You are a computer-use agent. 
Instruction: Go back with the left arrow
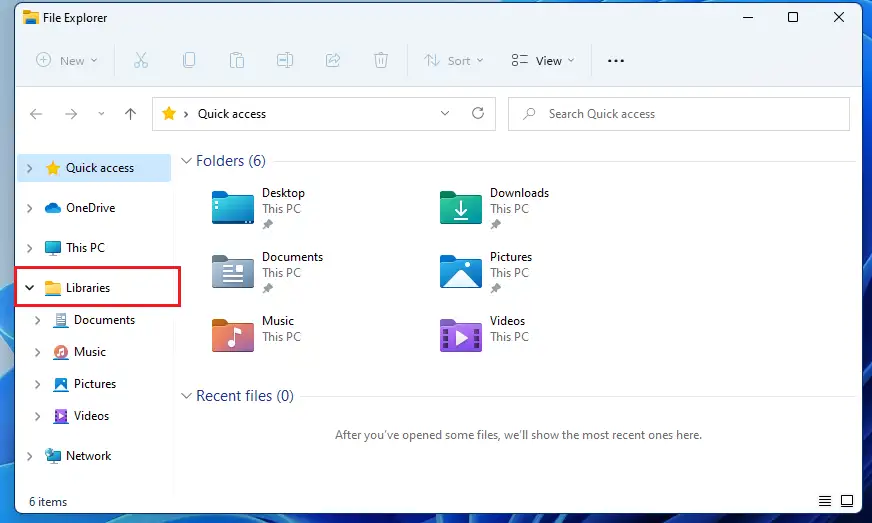tap(36, 114)
